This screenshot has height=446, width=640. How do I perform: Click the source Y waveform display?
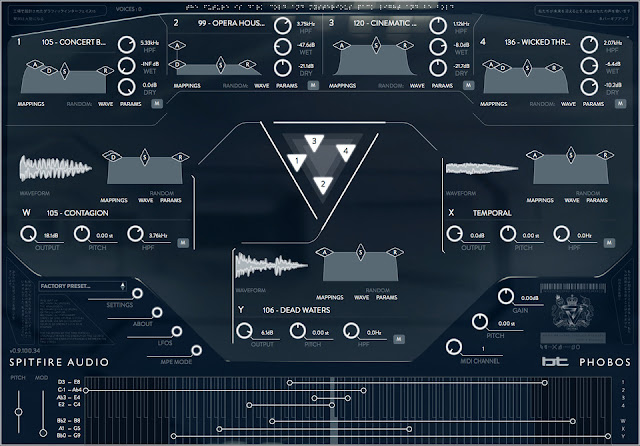(271, 265)
